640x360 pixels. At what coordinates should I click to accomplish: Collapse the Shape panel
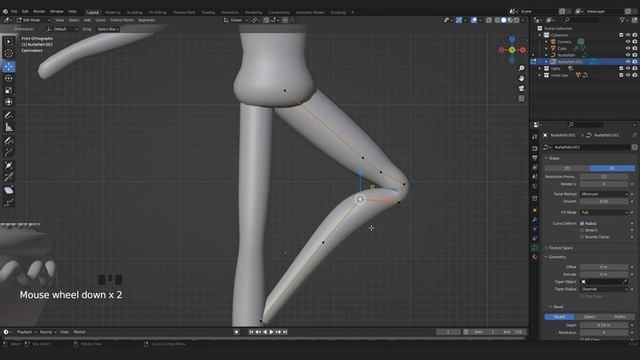[553, 158]
